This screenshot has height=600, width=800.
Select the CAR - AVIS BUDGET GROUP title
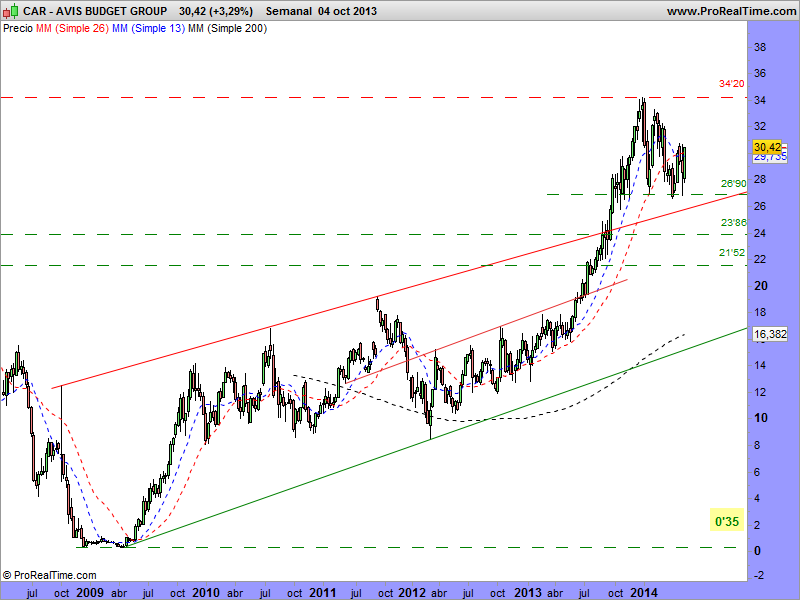(95, 11)
